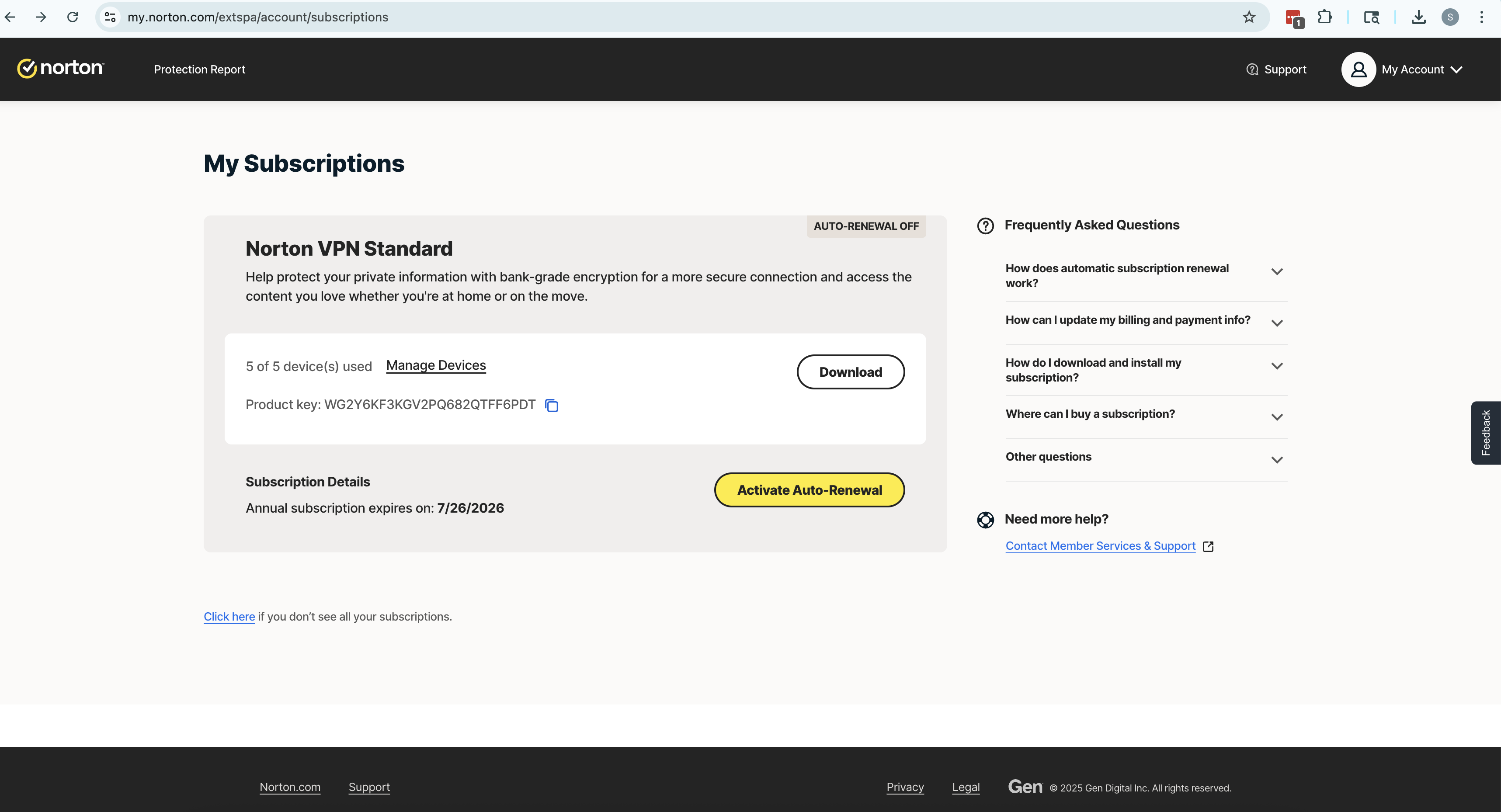
Task: Reload the page with the refresh icon
Action: pos(72,17)
